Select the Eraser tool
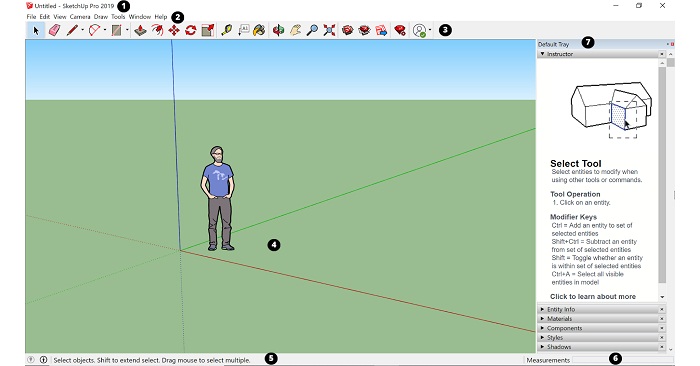This screenshot has width=700, height=366. click(x=54, y=30)
